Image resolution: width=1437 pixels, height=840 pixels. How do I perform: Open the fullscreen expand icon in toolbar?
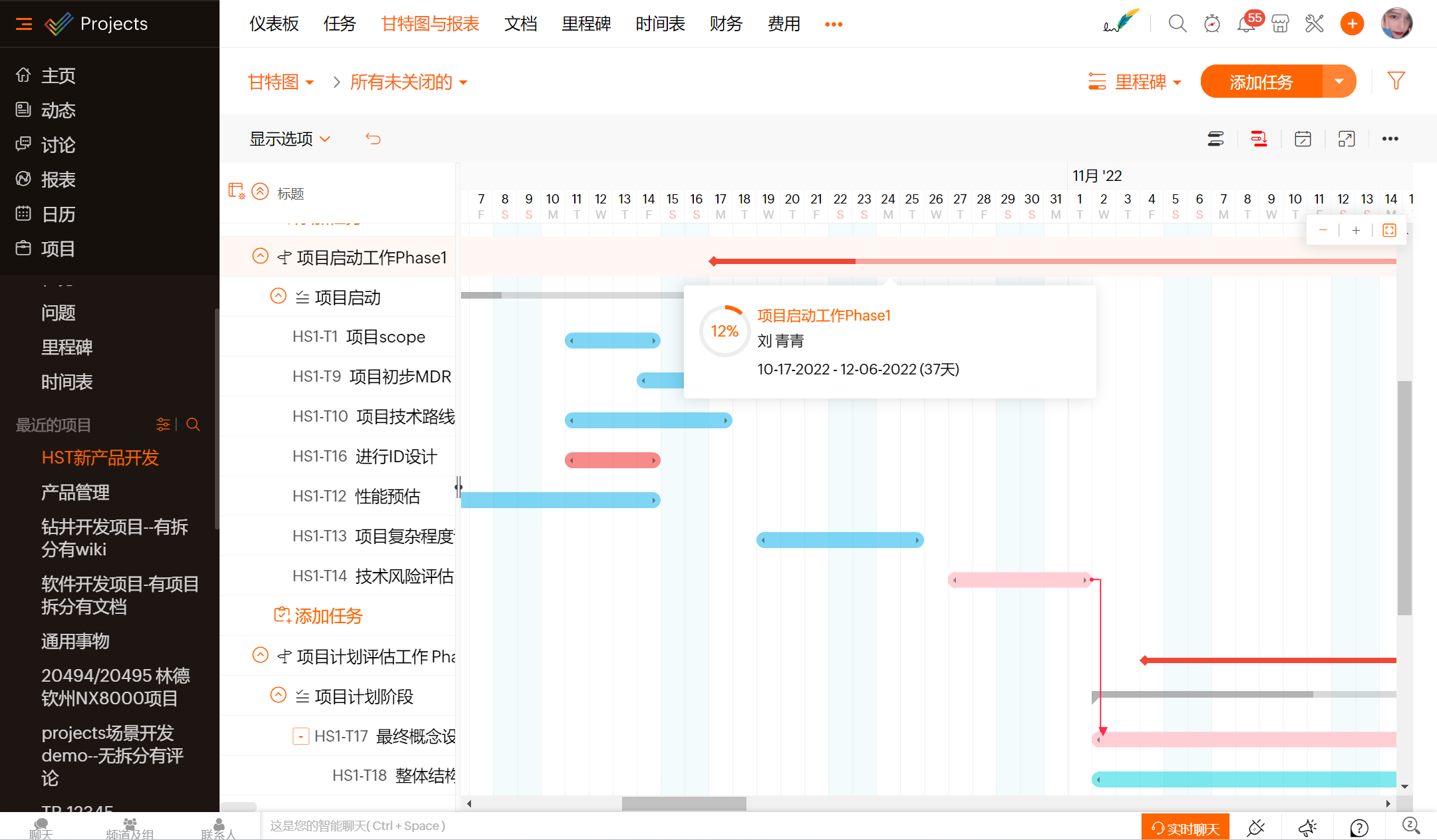(x=1347, y=139)
